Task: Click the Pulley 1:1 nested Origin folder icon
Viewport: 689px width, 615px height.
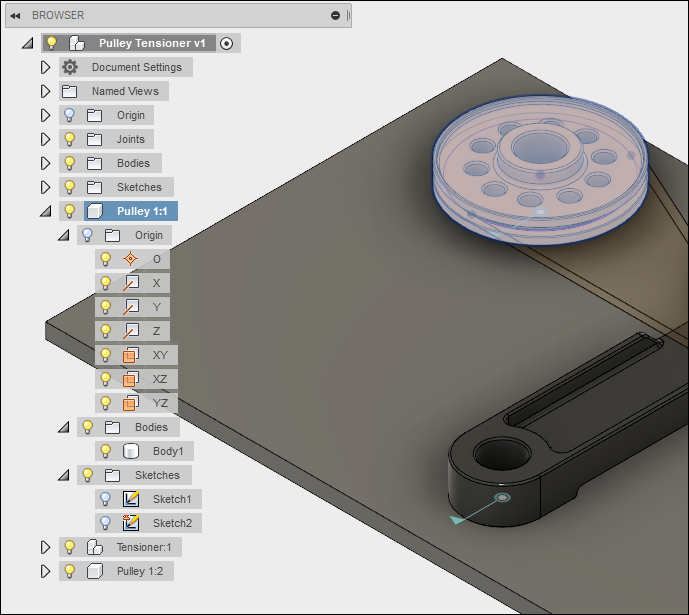Action: pos(112,235)
